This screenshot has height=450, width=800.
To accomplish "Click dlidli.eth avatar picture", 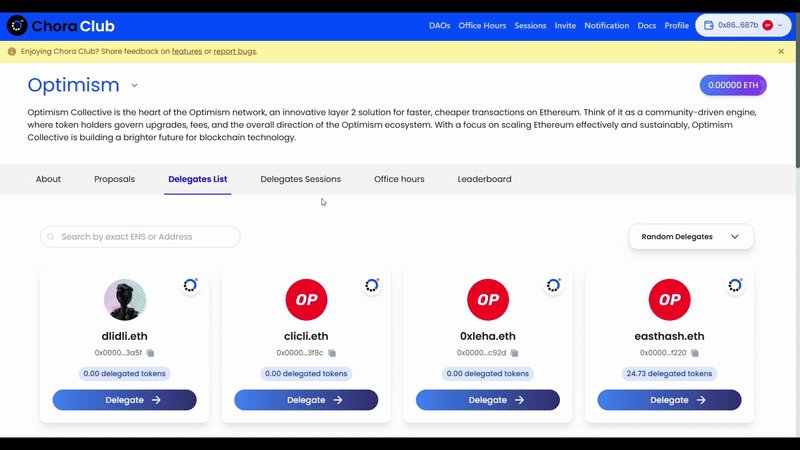I will click(124, 299).
